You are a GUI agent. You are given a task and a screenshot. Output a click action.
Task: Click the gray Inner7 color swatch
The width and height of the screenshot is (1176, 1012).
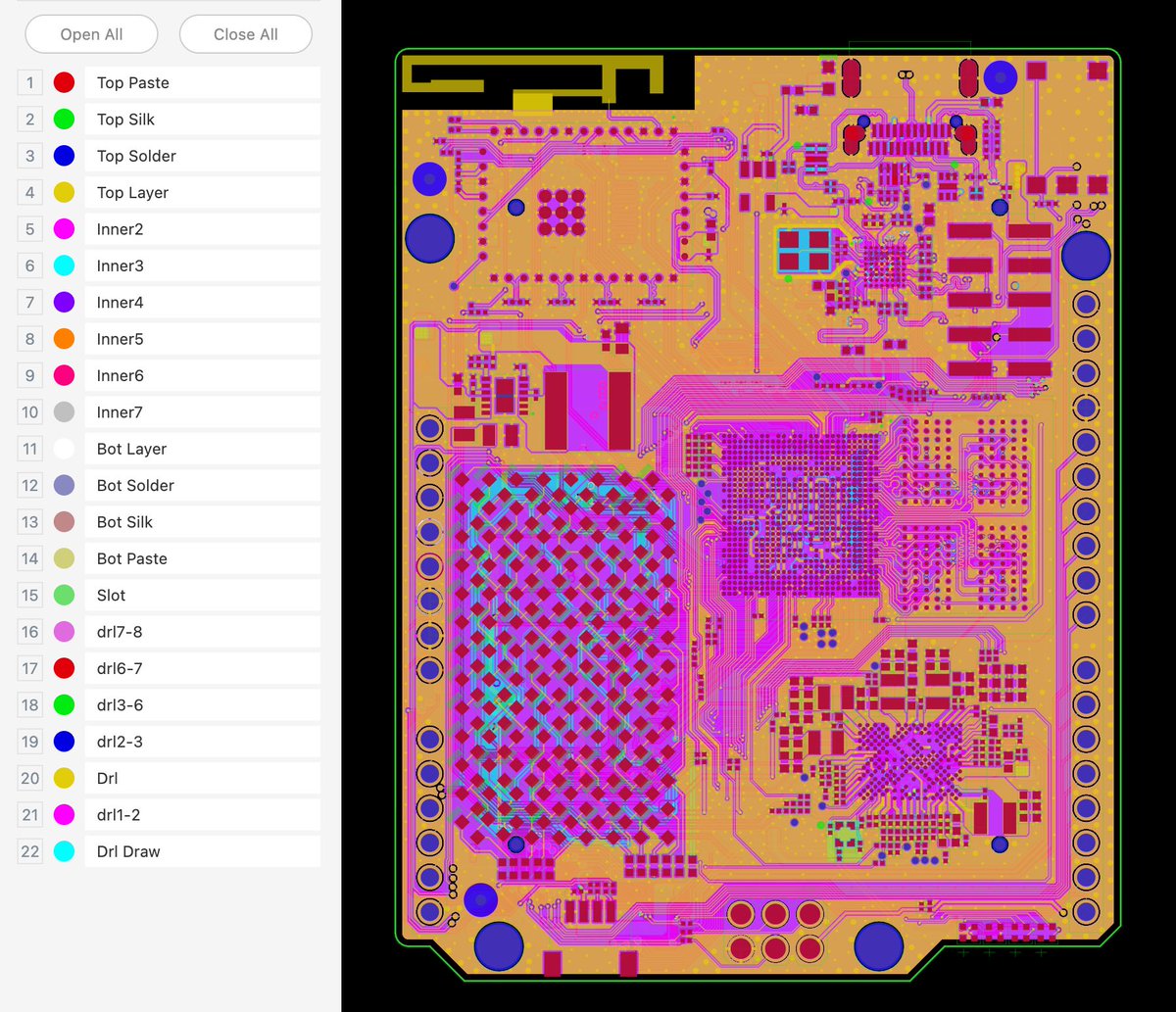pyautogui.click(x=64, y=412)
